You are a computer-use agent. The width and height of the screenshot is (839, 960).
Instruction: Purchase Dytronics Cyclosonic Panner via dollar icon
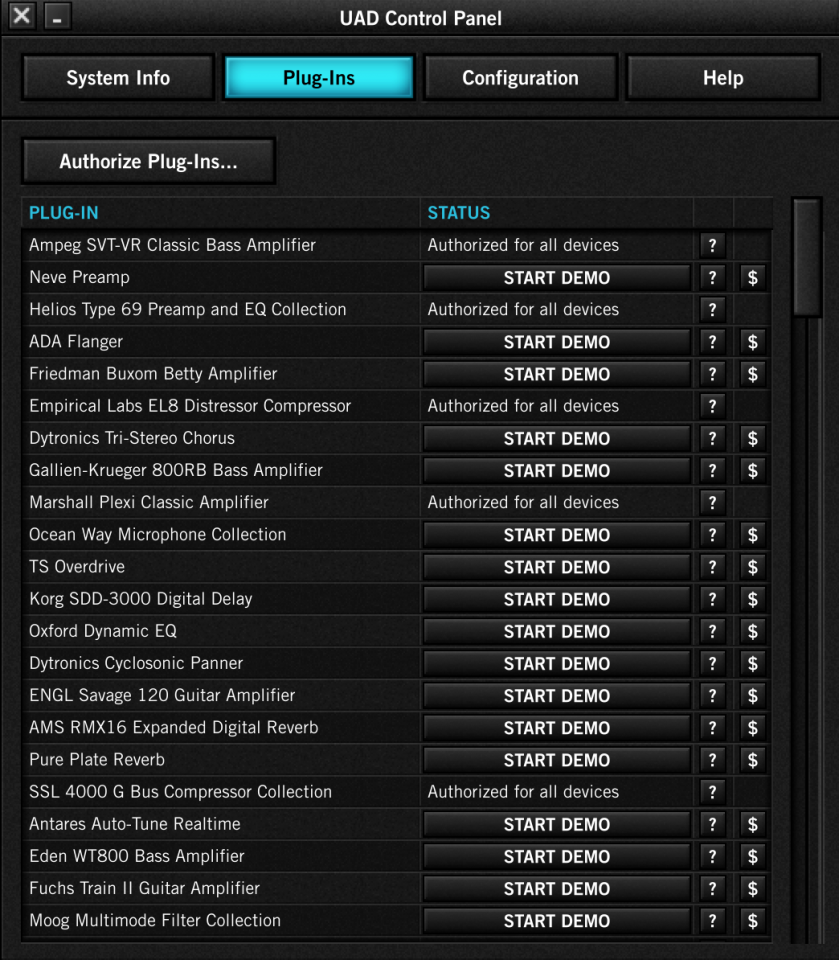(x=753, y=664)
